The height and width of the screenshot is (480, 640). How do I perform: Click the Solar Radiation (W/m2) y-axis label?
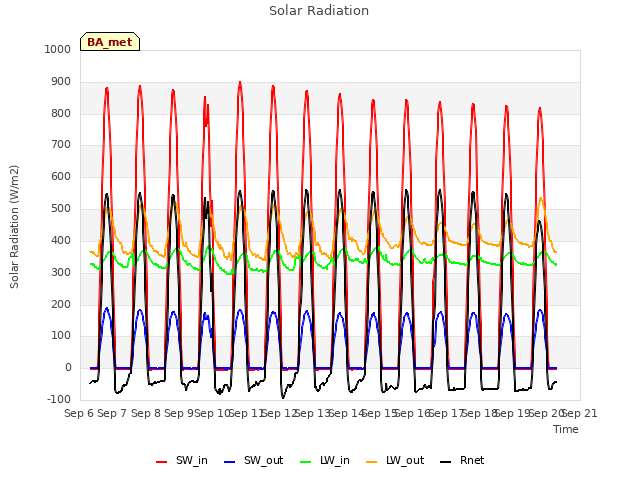[x=14, y=227]
